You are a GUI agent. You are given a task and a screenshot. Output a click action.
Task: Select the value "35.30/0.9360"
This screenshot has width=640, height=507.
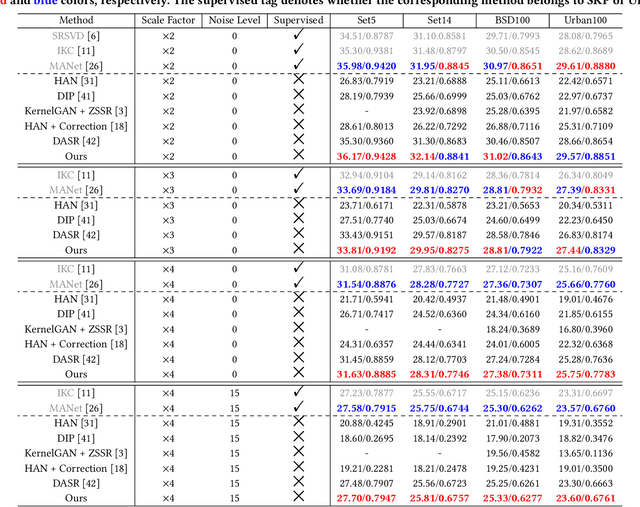367,141
